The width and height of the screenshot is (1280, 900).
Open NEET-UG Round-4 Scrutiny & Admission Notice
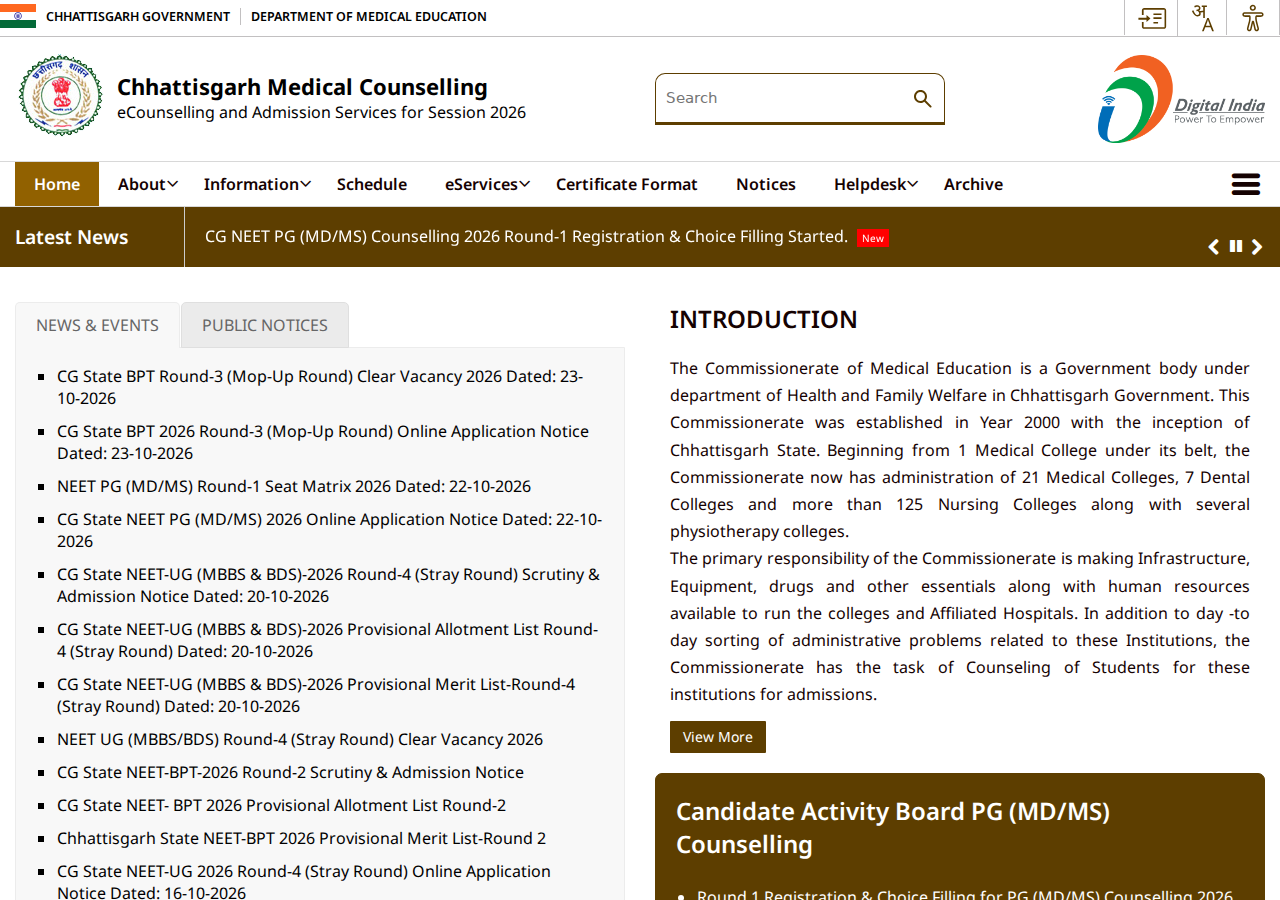point(328,585)
